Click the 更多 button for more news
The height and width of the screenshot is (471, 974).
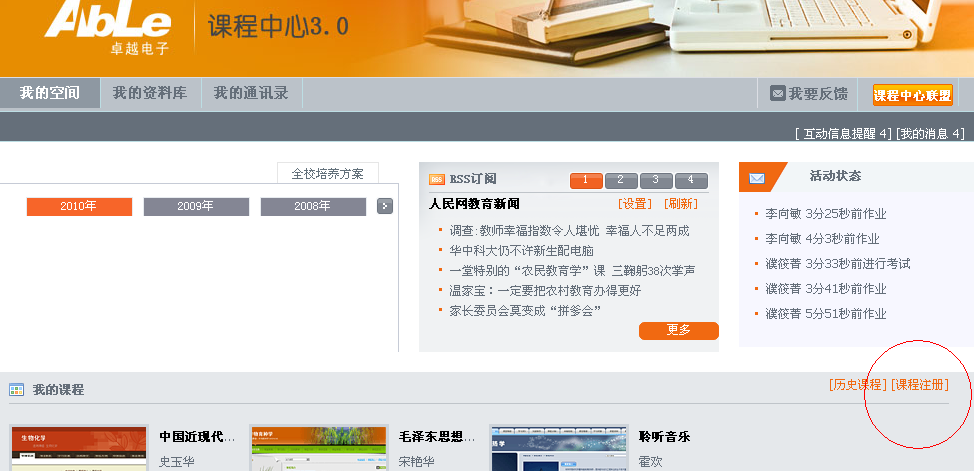click(x=678, y=330)
